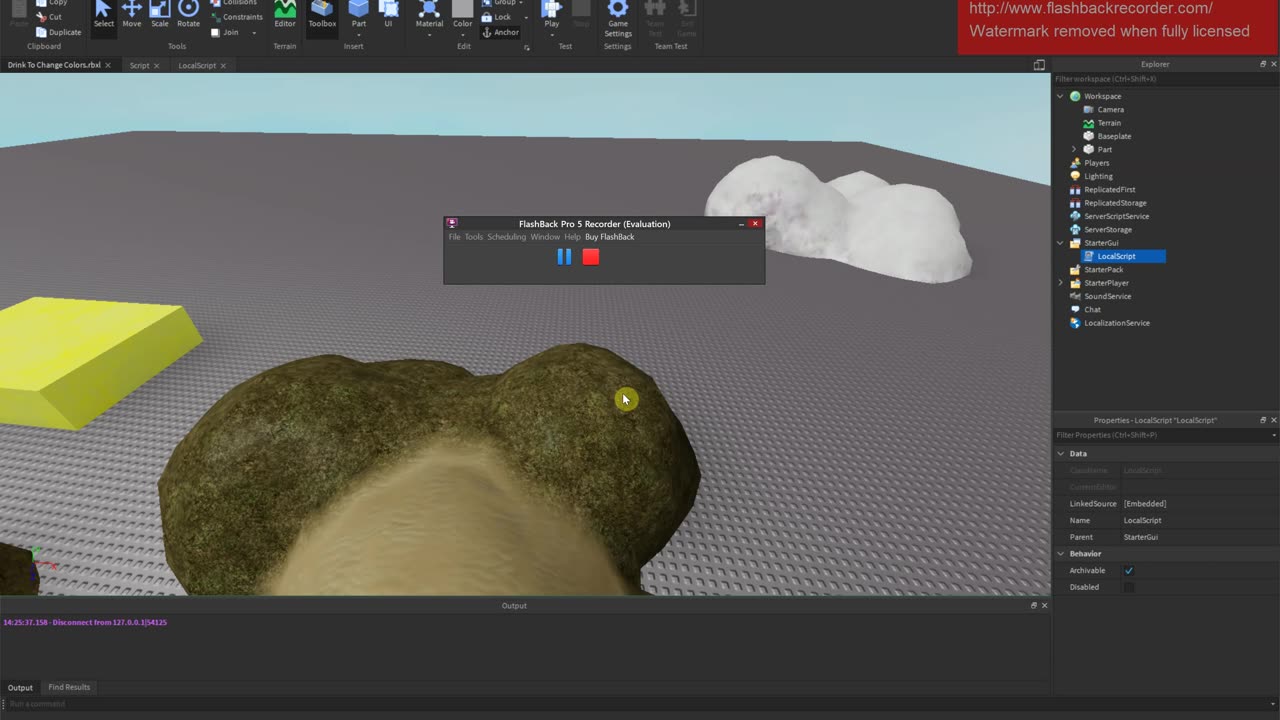
Task: Activate the Rotate tool
Action: coord(188,14)
